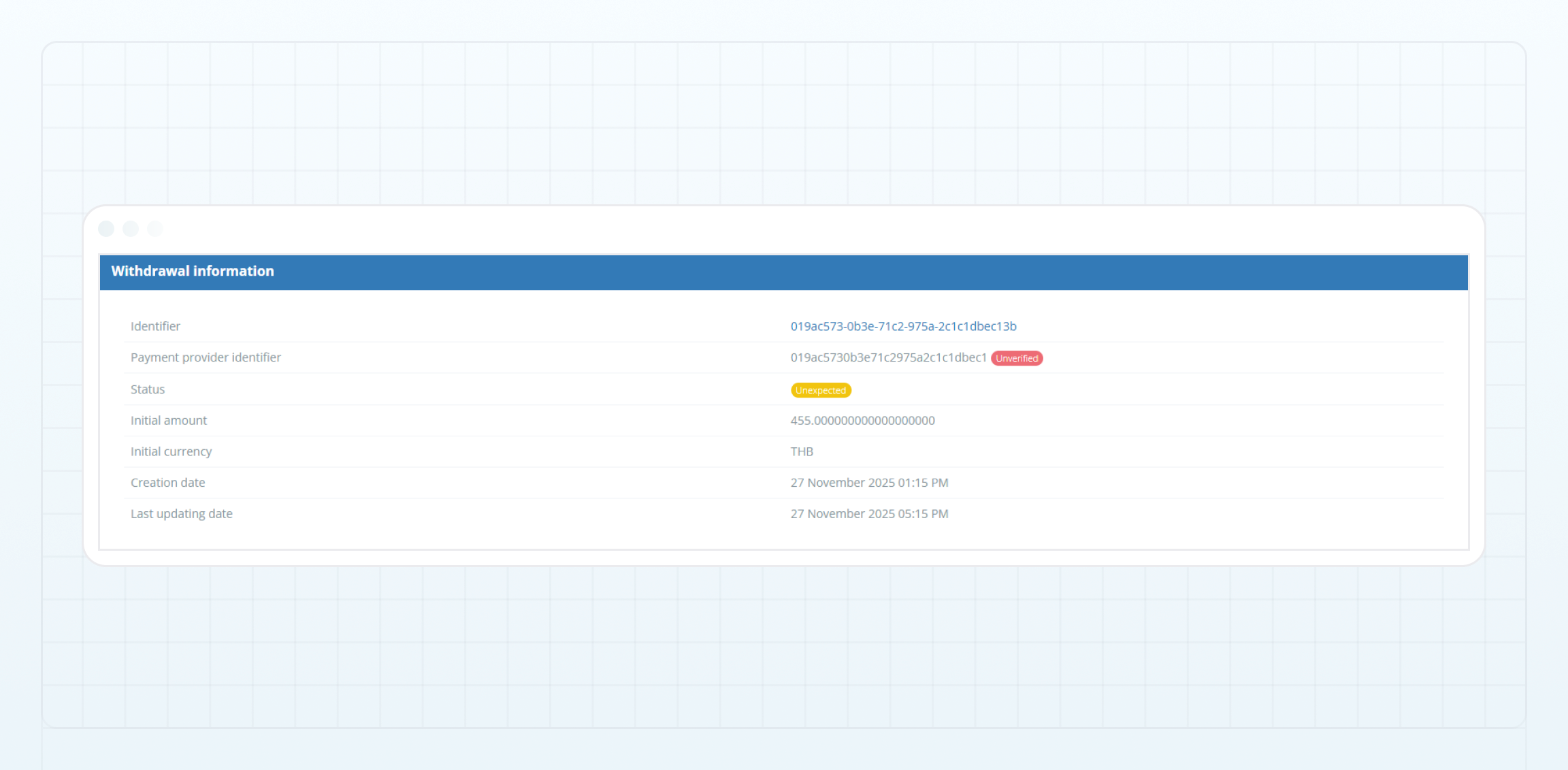Click the Creation date label

click(x=167, y=483)
